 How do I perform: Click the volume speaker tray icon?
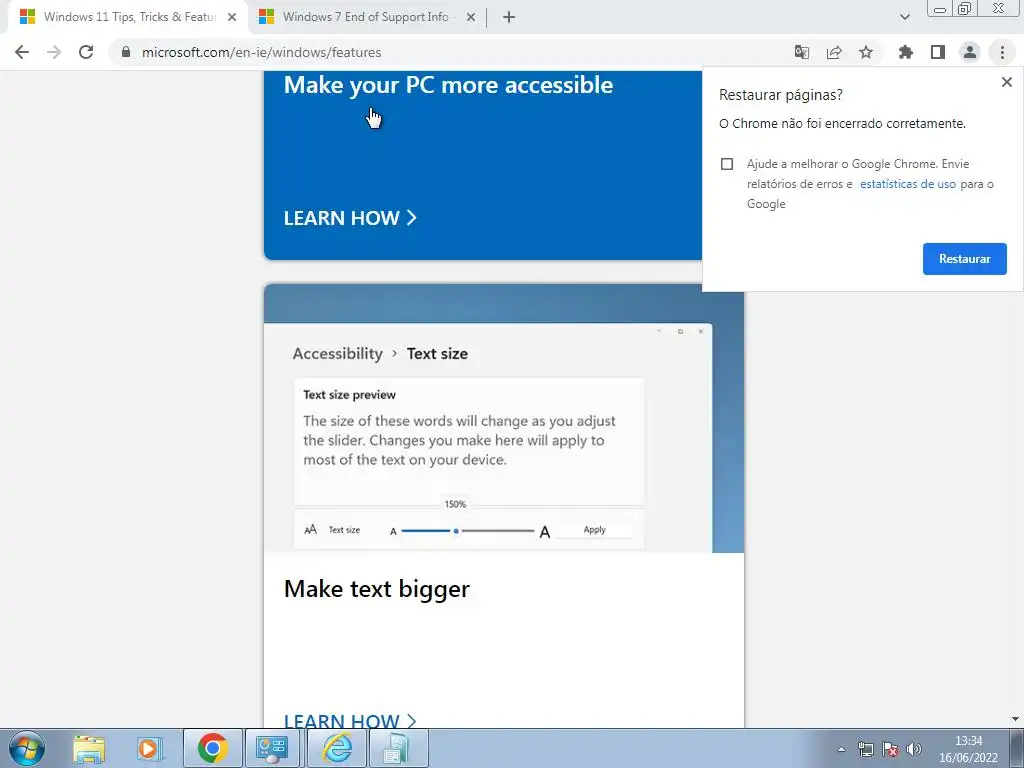pyautogui.click(x=914, y=749)
